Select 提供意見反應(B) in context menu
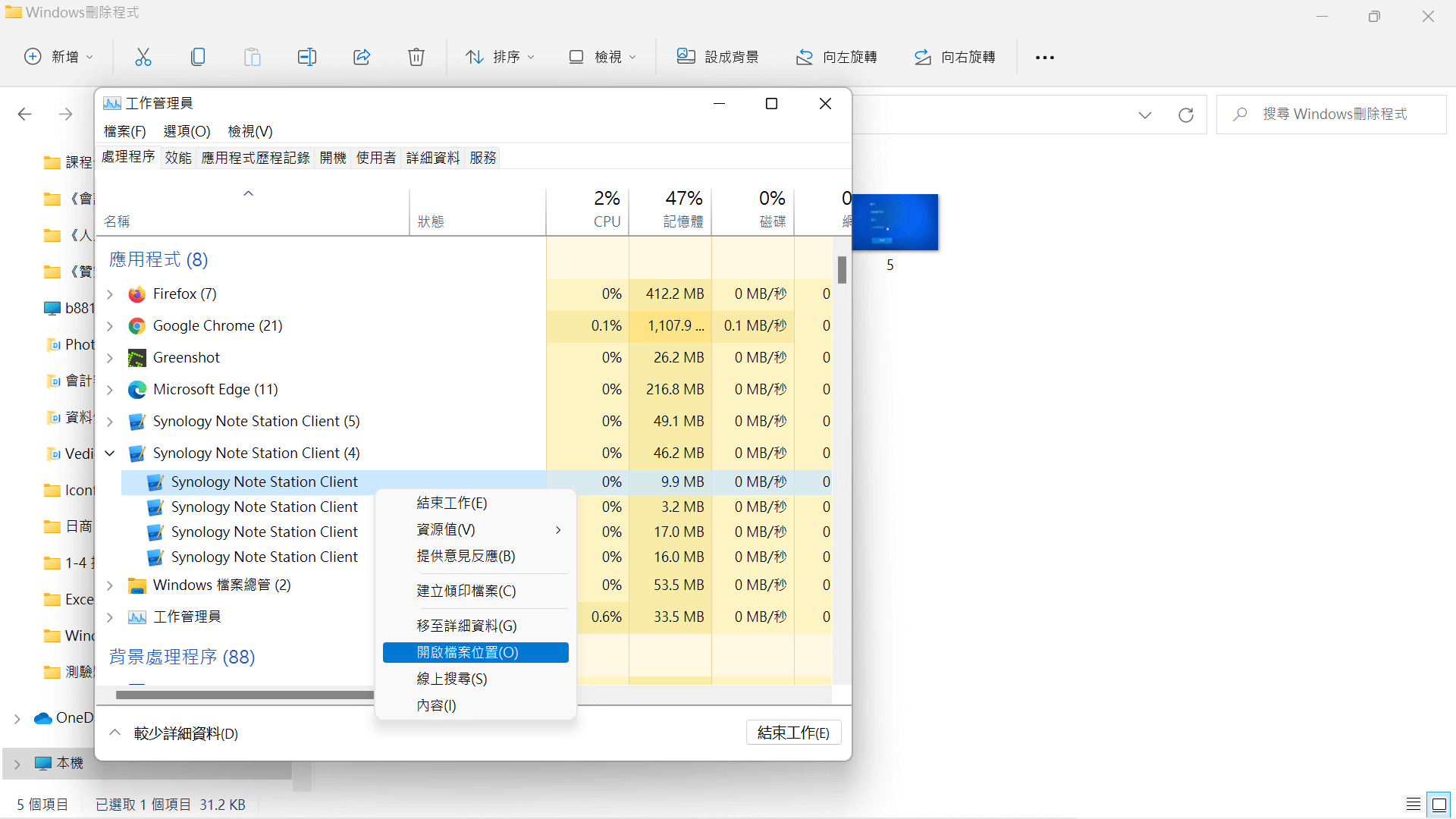 click(475, 557)
